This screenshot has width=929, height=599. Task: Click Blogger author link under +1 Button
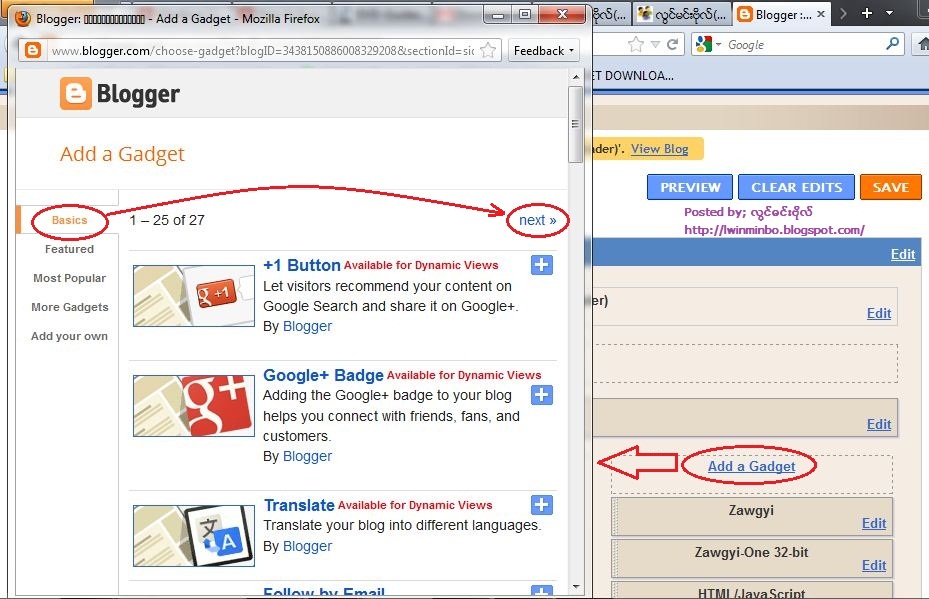[307, 326]
